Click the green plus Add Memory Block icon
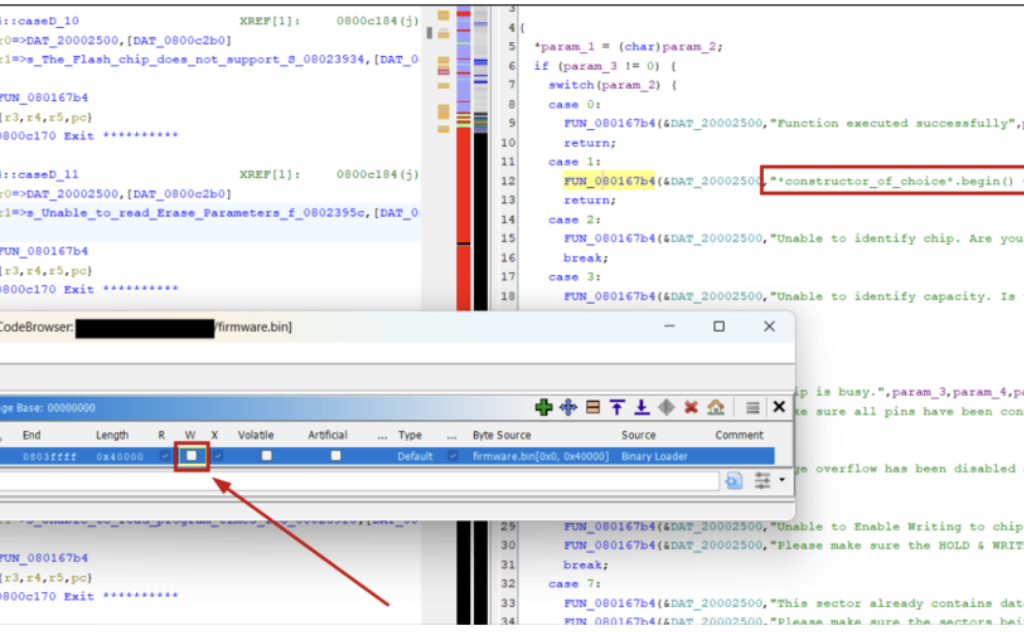Screen dimensions: 1024x632 pyautogui.click(x=543, y=407)
